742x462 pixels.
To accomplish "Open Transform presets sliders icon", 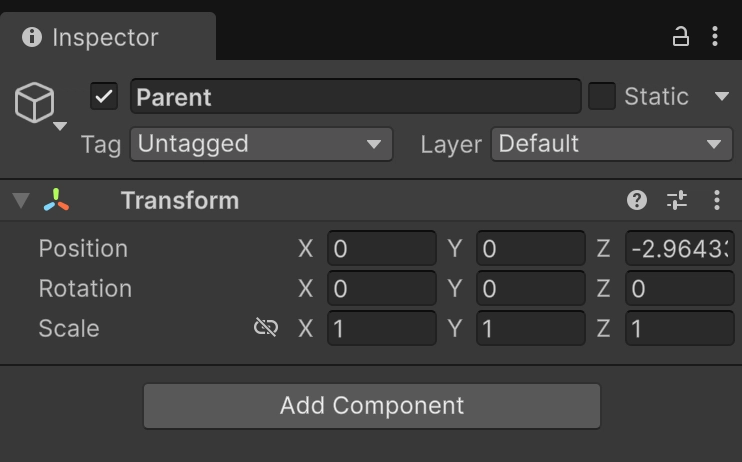I will coord(677,200).
